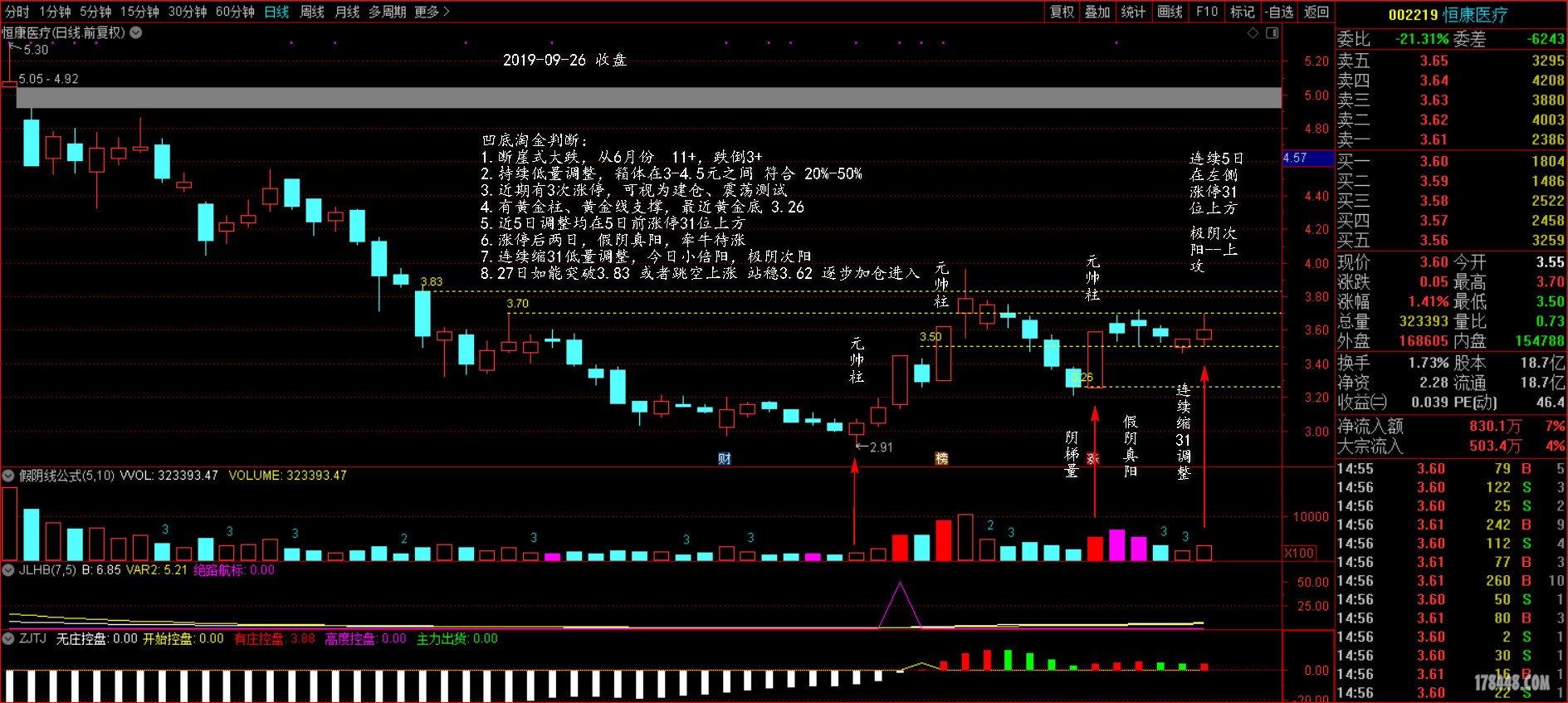Click the 委比 -21.31% value
This screenshot has height=703, width=1568.
1422,39
